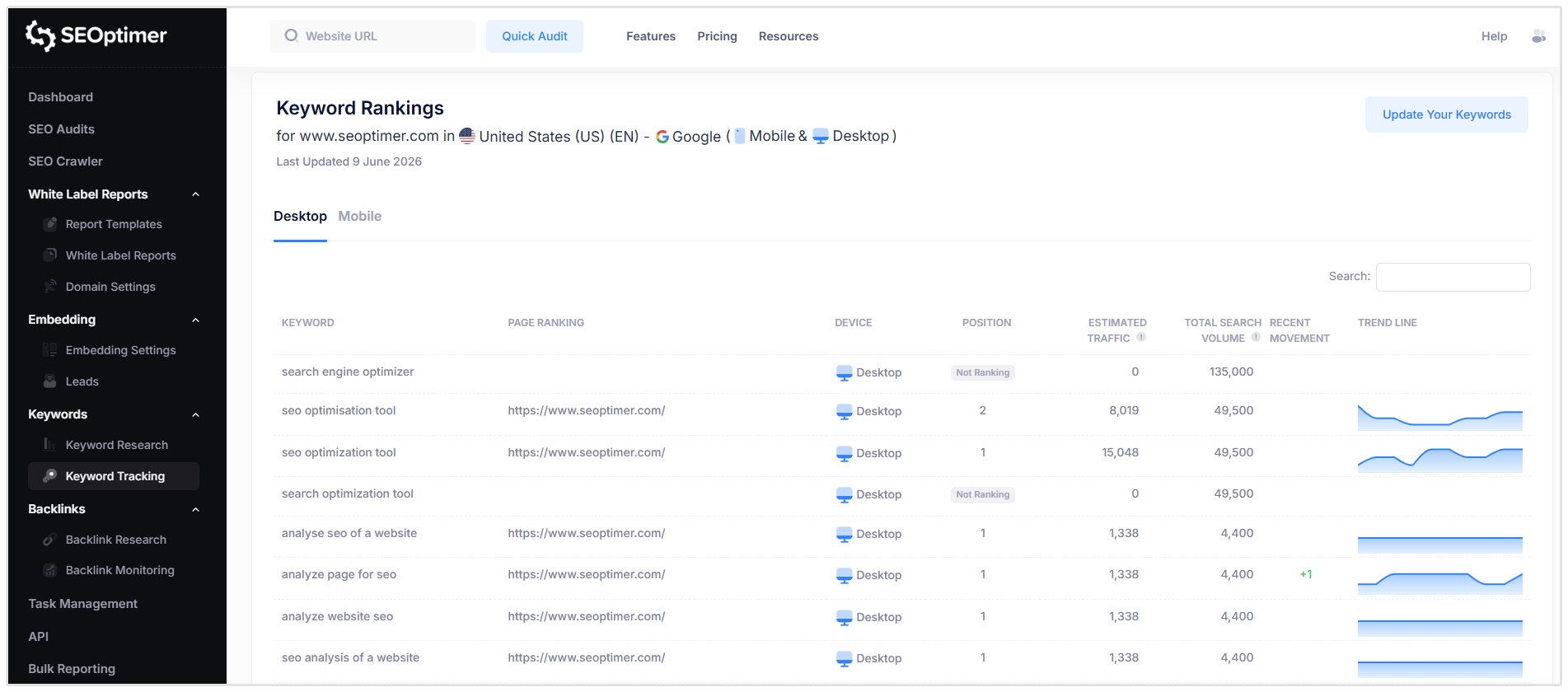Click 'Not Ranking' badge for 'search optimization tool'
The width and height of the screenshot is (1568, 692).
coord(982,494)
